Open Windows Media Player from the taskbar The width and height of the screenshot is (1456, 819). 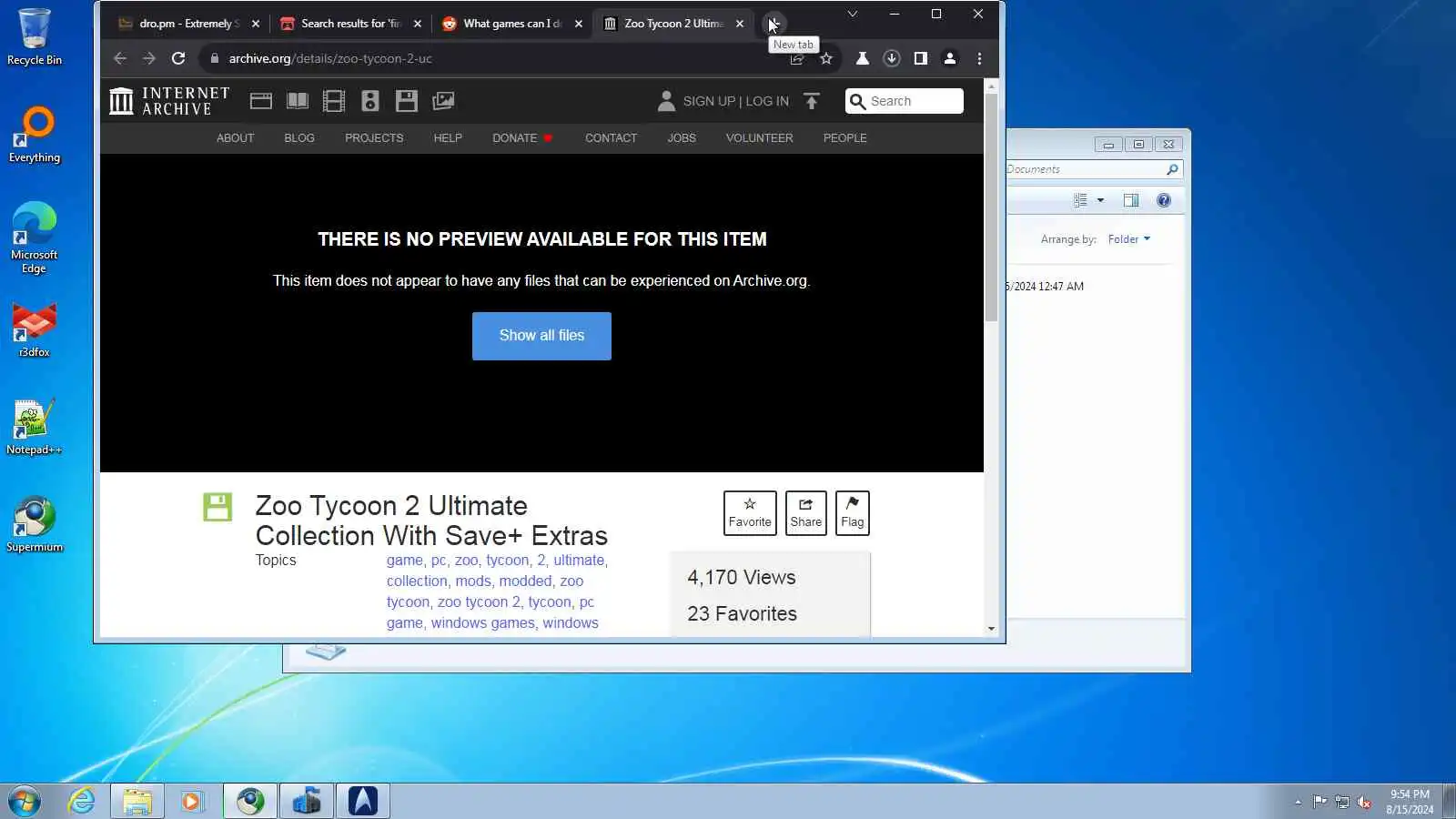pos(192,801)
